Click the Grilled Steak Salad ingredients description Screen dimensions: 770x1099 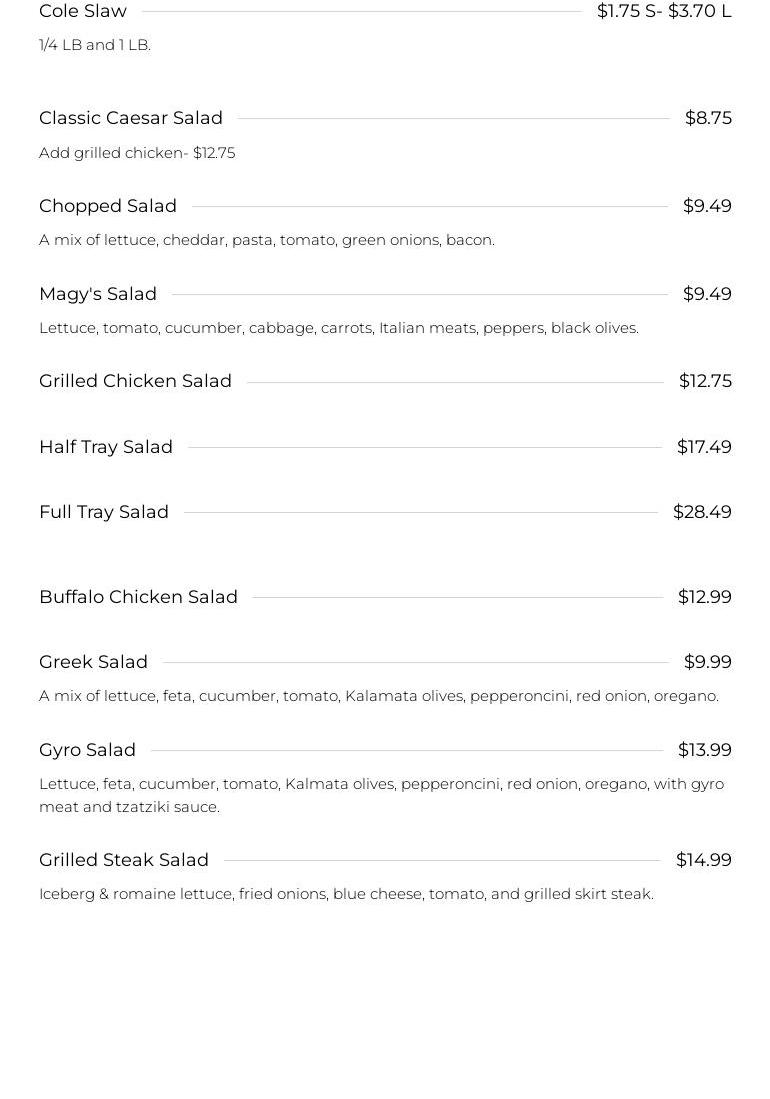[x=346, y=894]
